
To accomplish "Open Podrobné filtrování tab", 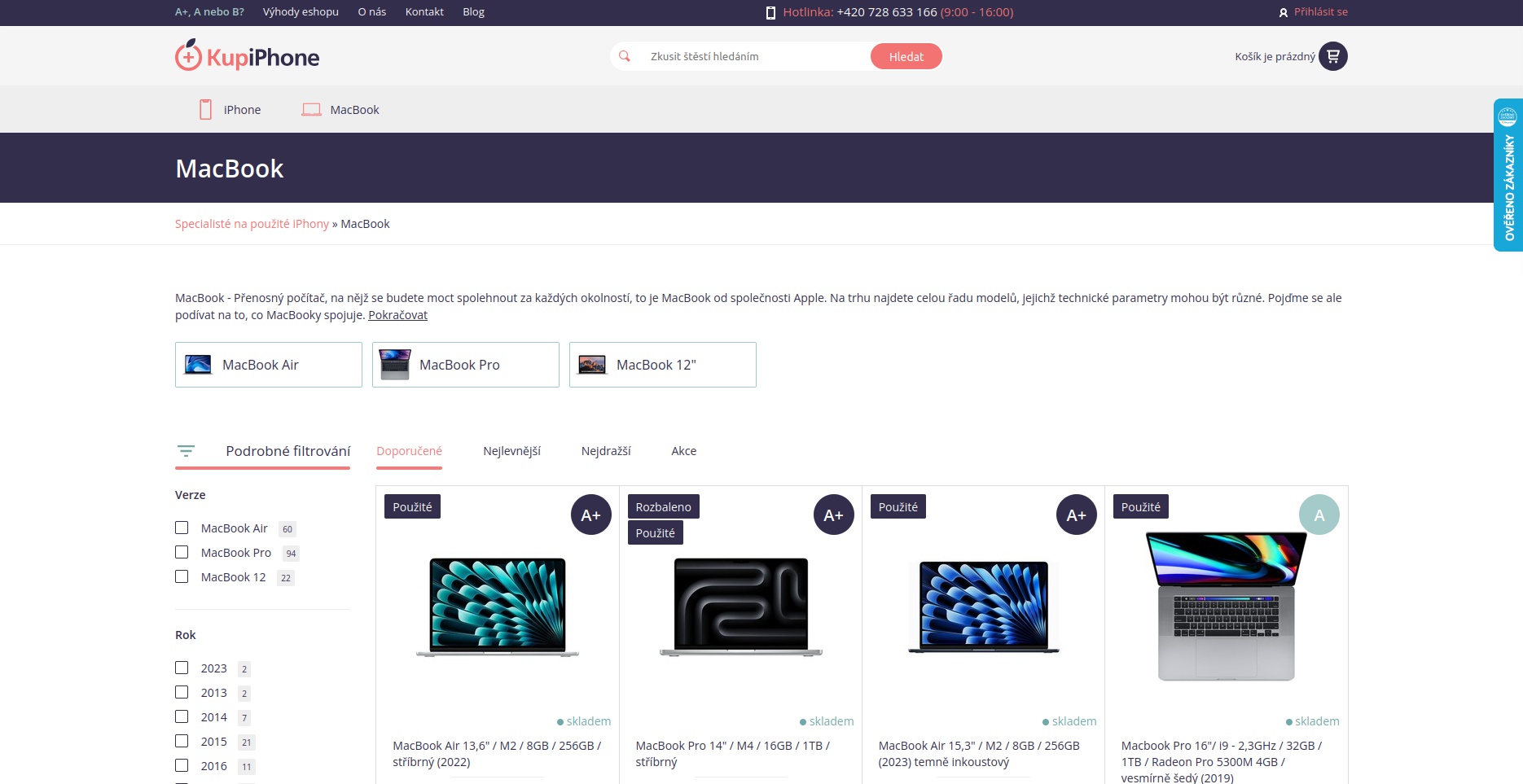I will pyautogui.click(x=262, y=451).
